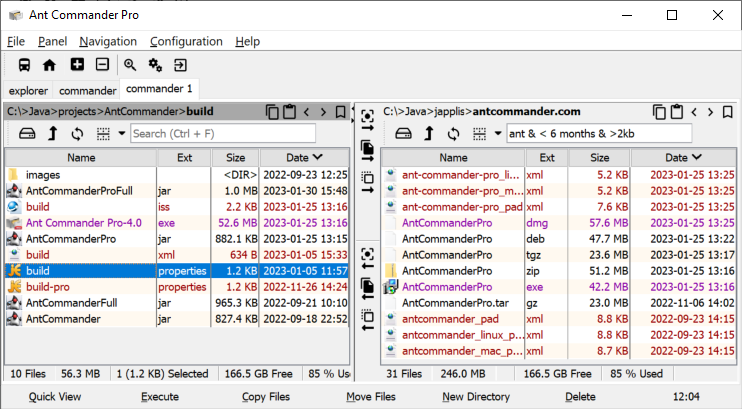
Task: Refresh the left panel listing
Action: (77, 134)
